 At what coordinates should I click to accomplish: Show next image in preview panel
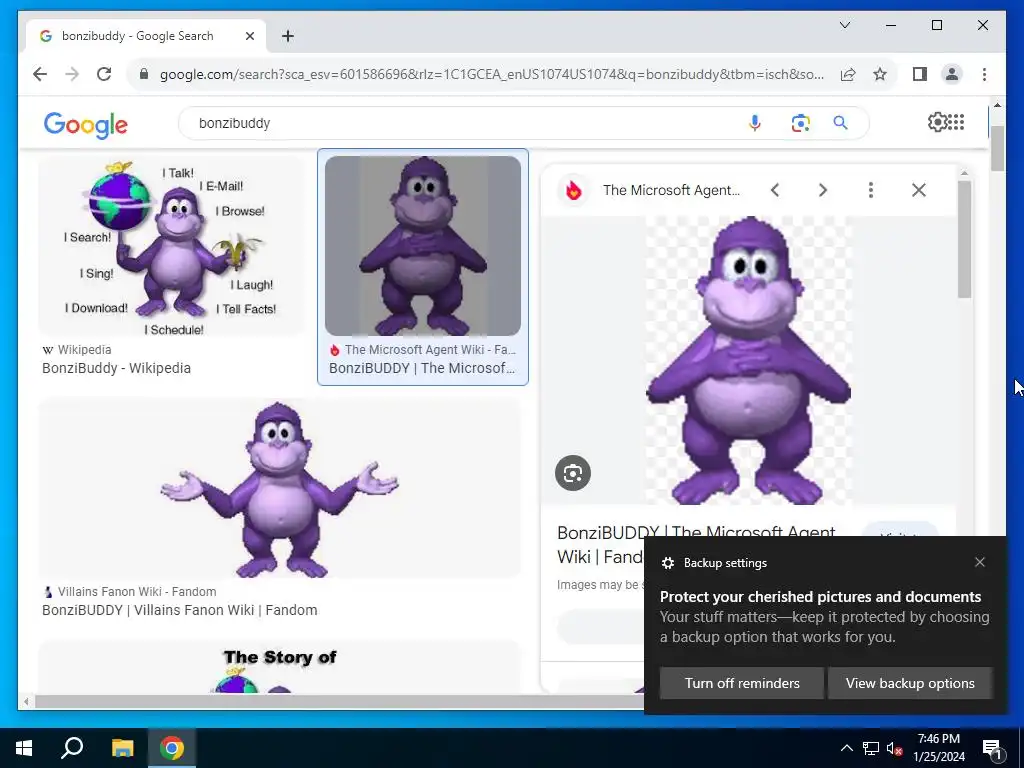tap(823, 190)
